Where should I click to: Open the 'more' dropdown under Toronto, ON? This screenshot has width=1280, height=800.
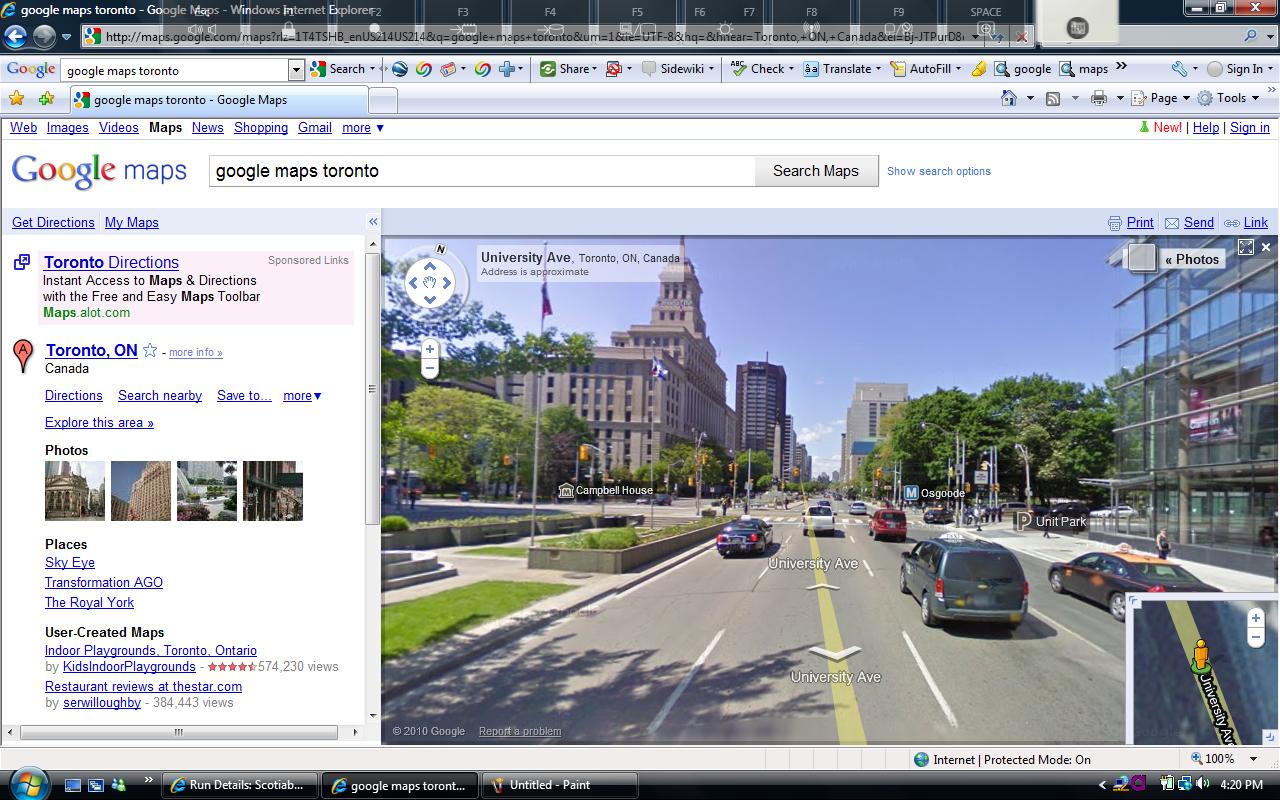coord(302,396)
